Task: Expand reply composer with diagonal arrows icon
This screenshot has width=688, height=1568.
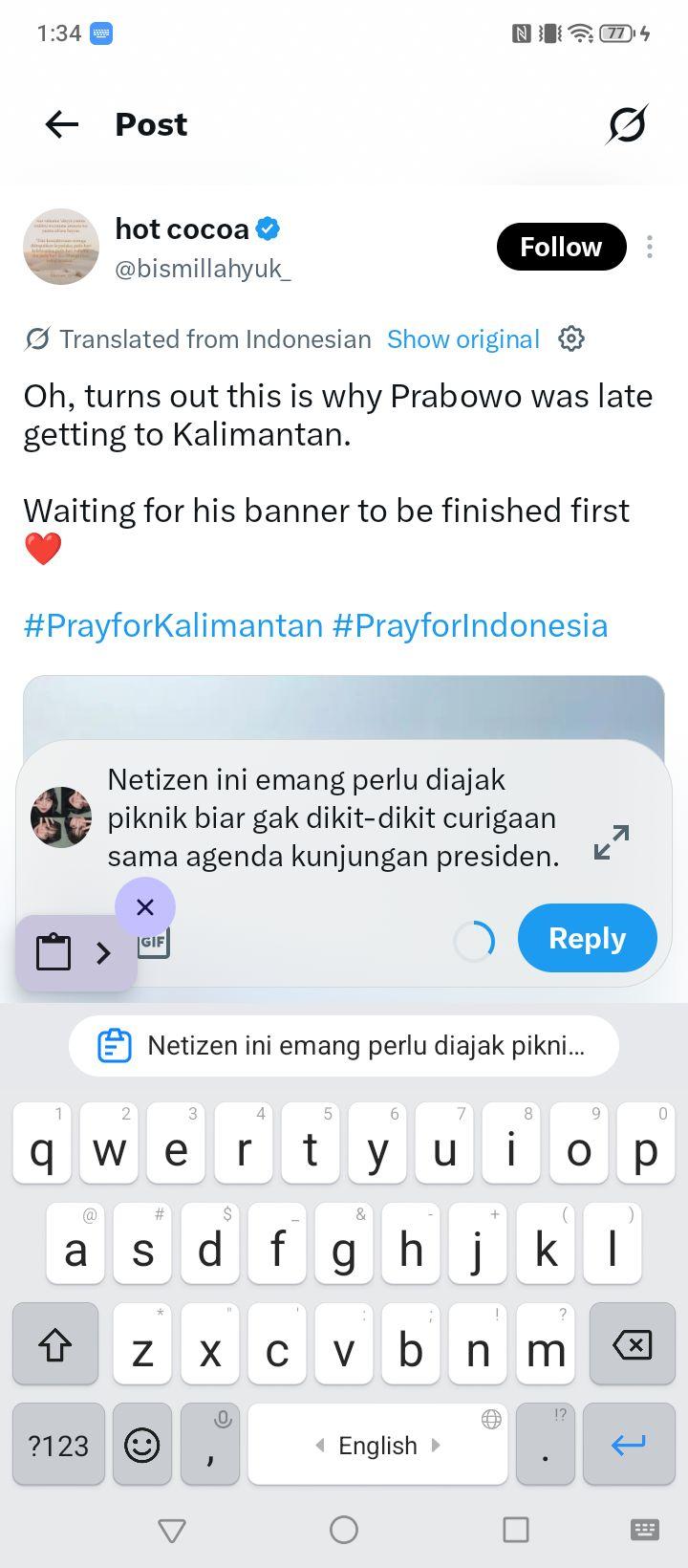Action: point(612,841)
